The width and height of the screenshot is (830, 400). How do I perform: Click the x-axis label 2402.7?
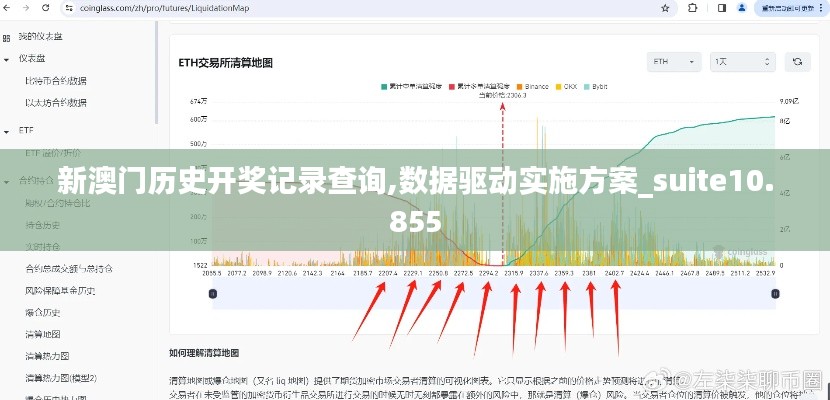pos(614,274)
